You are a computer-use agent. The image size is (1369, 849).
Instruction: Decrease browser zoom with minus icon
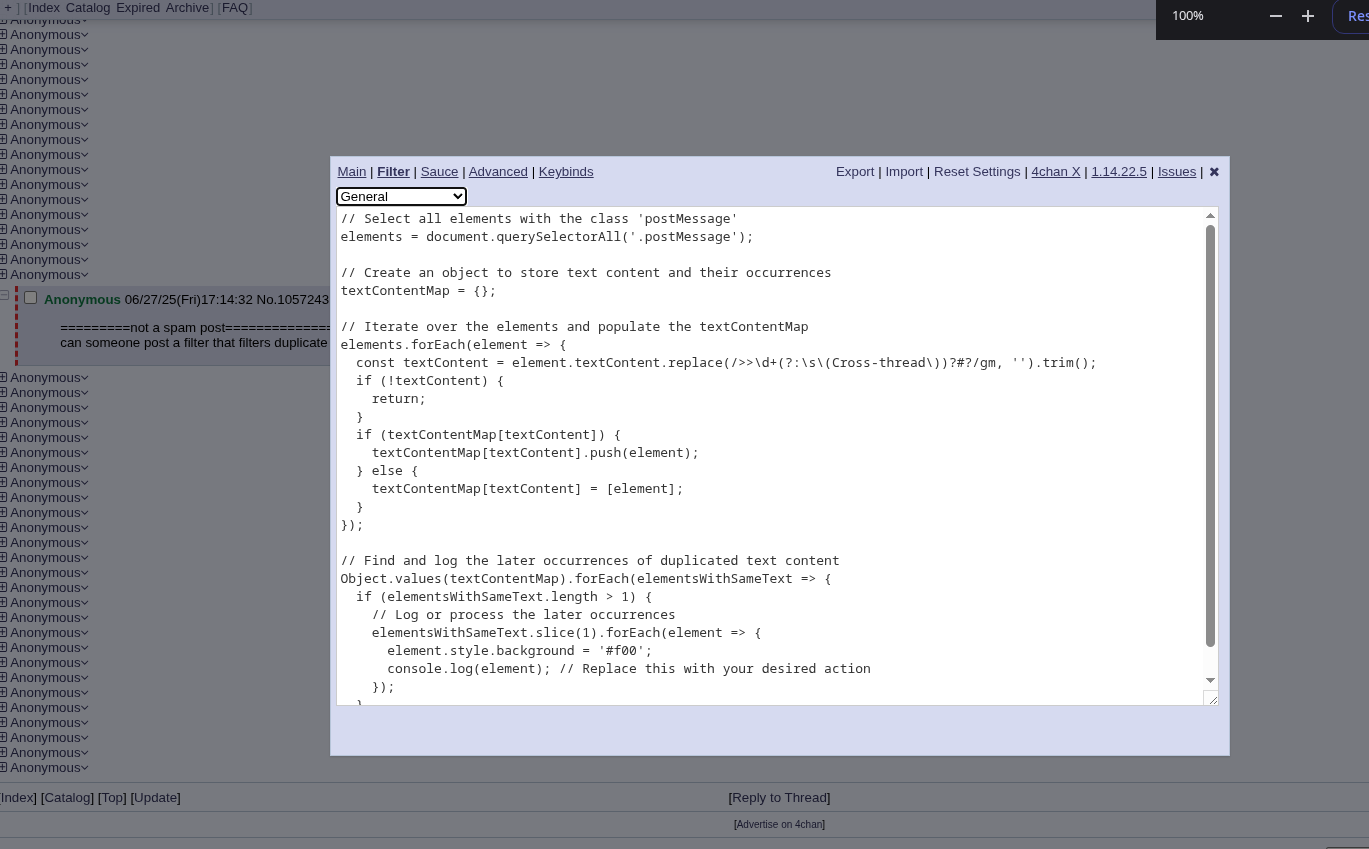tap(1276, 16)
